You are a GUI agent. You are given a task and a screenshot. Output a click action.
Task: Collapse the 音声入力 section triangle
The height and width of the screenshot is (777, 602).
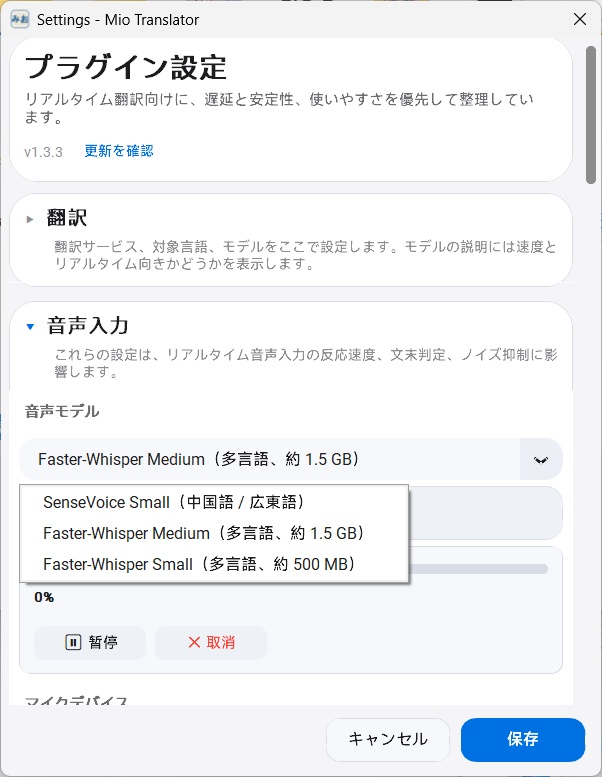(x=30, y=327)
